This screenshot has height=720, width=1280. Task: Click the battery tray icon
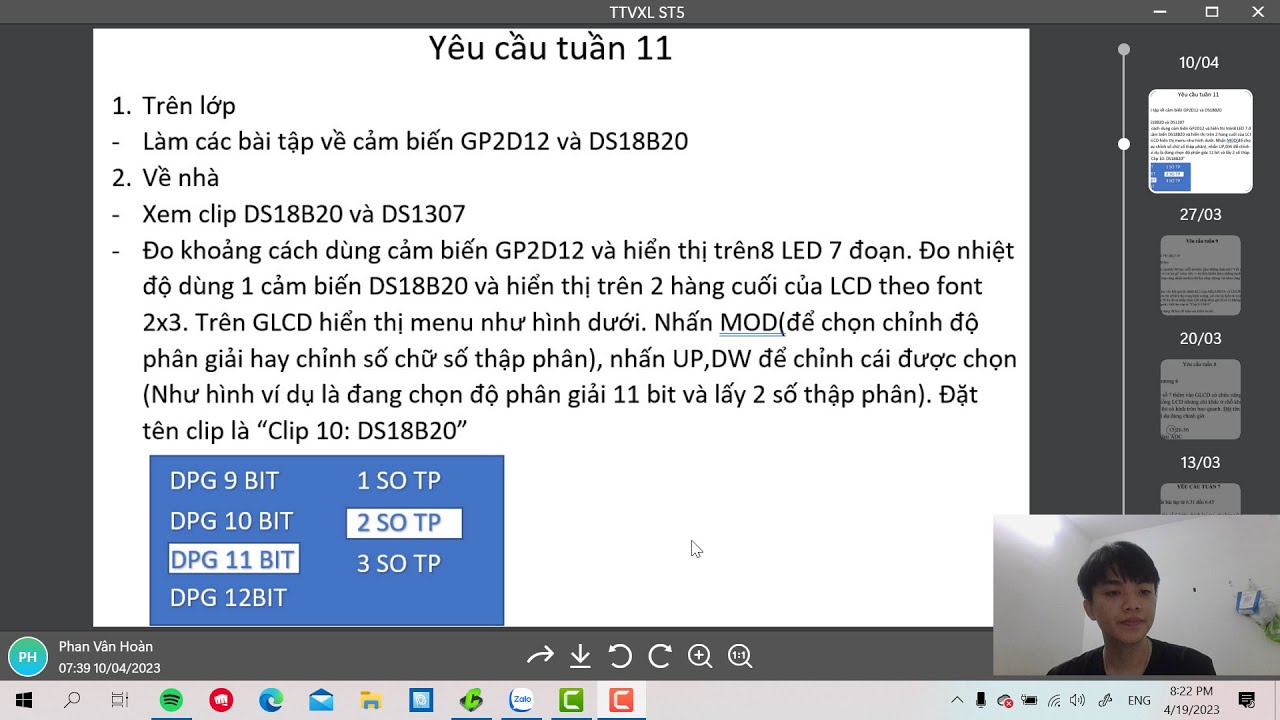coord(1029,700)
